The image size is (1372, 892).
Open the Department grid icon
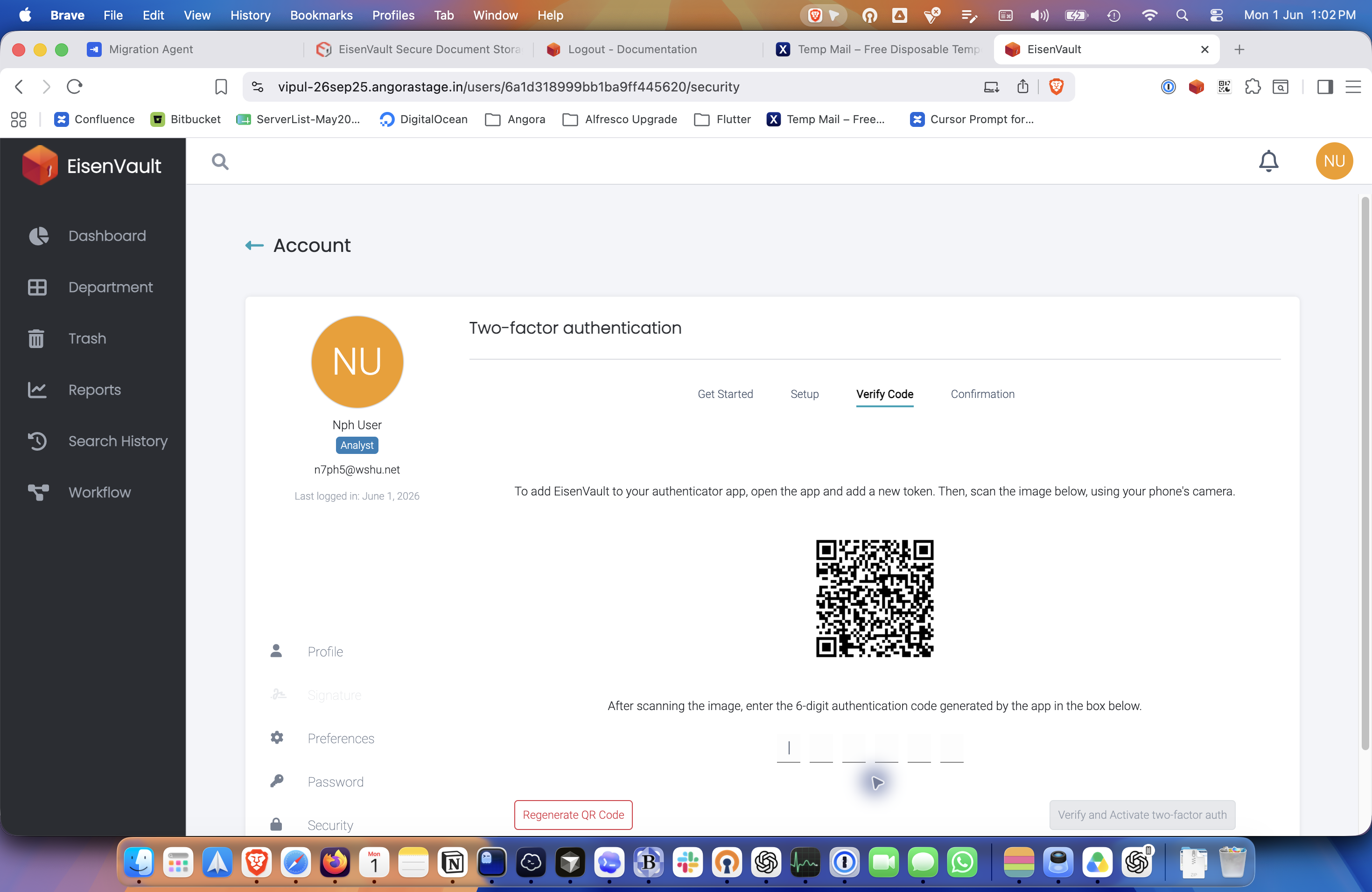(37, 287)
